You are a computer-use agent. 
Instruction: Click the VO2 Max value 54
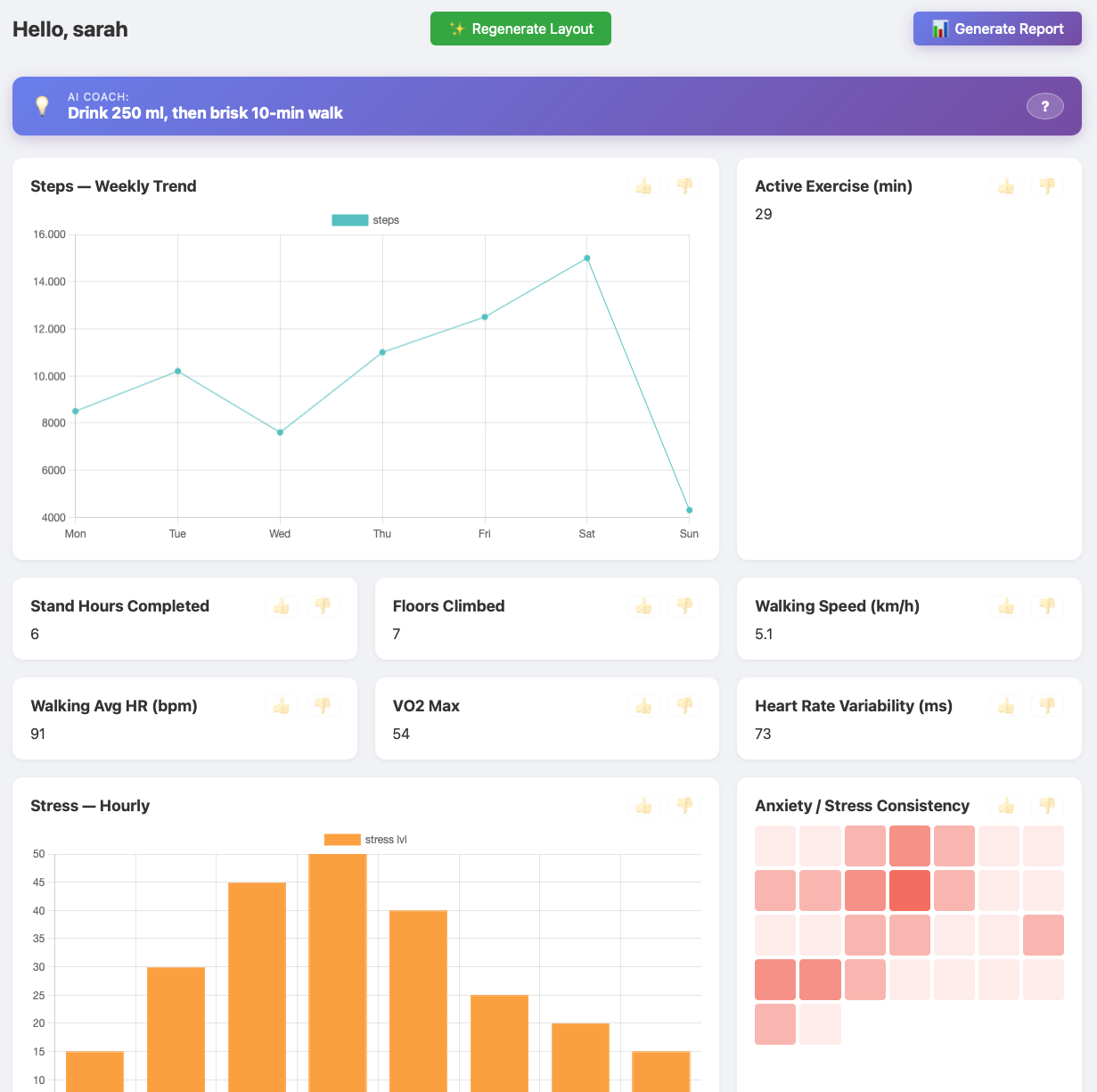(401, 734)
